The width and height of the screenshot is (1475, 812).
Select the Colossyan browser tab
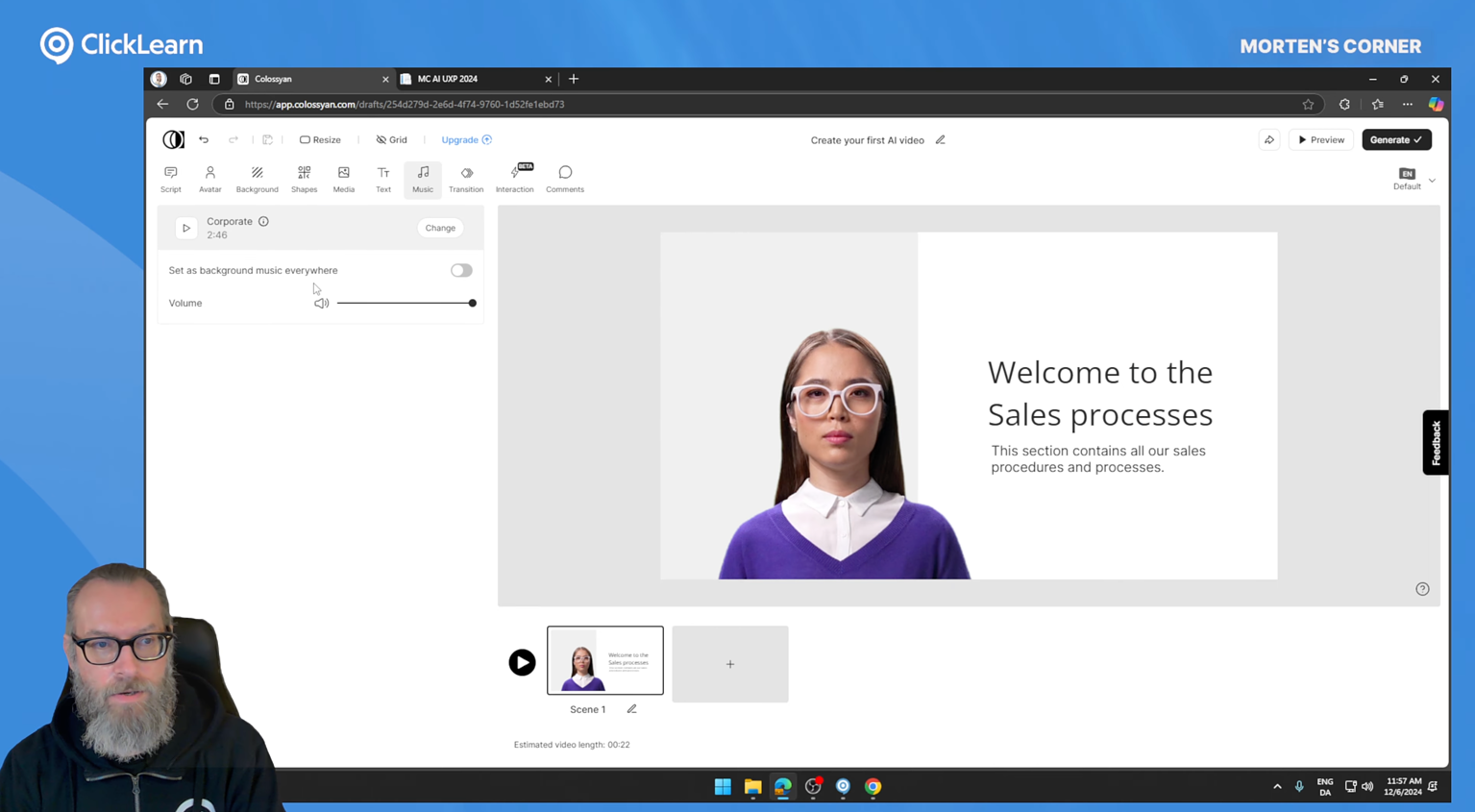(x=273, y=79)
